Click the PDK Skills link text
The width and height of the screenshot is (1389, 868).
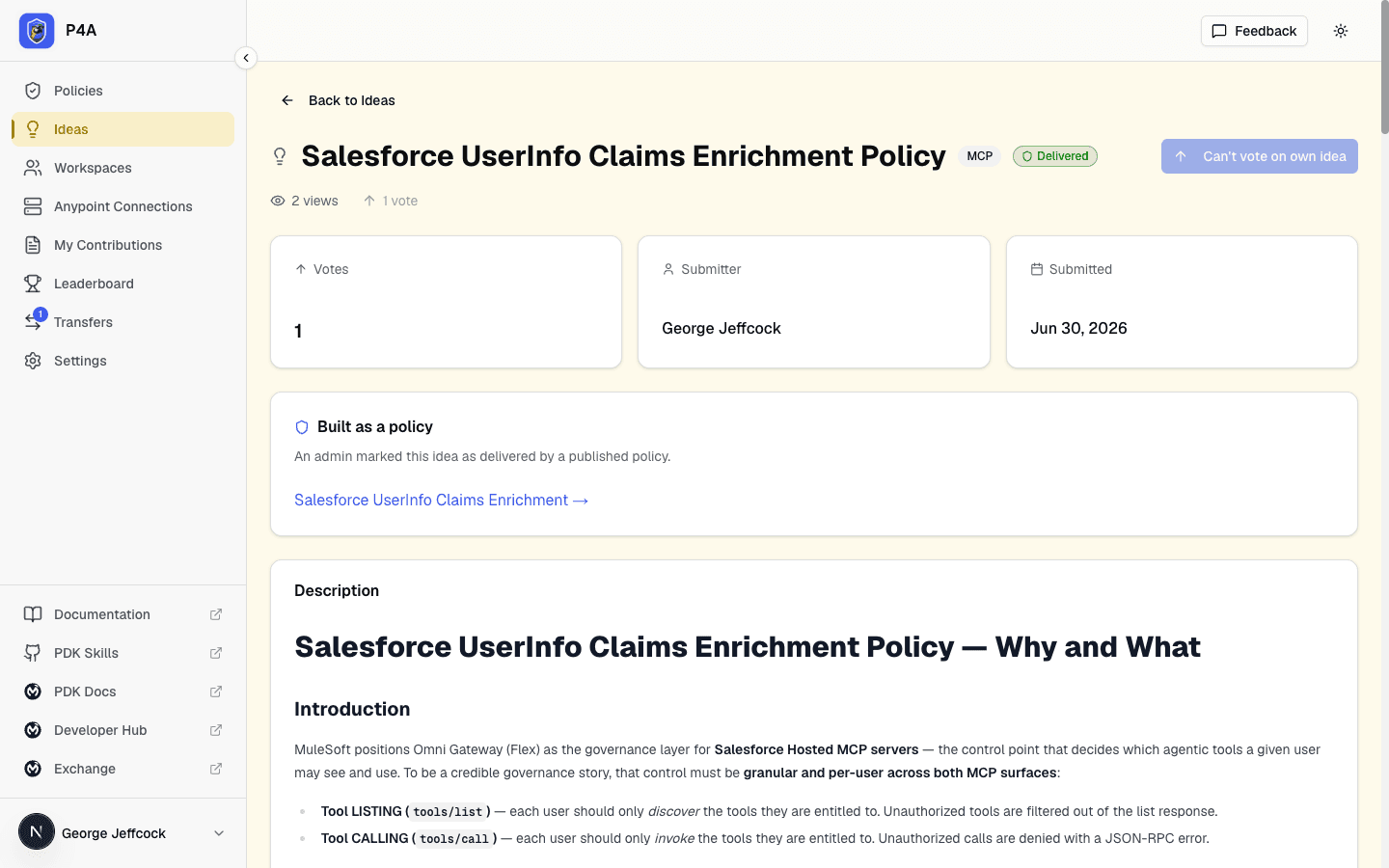pyautogui.click(x=86, y=653)
